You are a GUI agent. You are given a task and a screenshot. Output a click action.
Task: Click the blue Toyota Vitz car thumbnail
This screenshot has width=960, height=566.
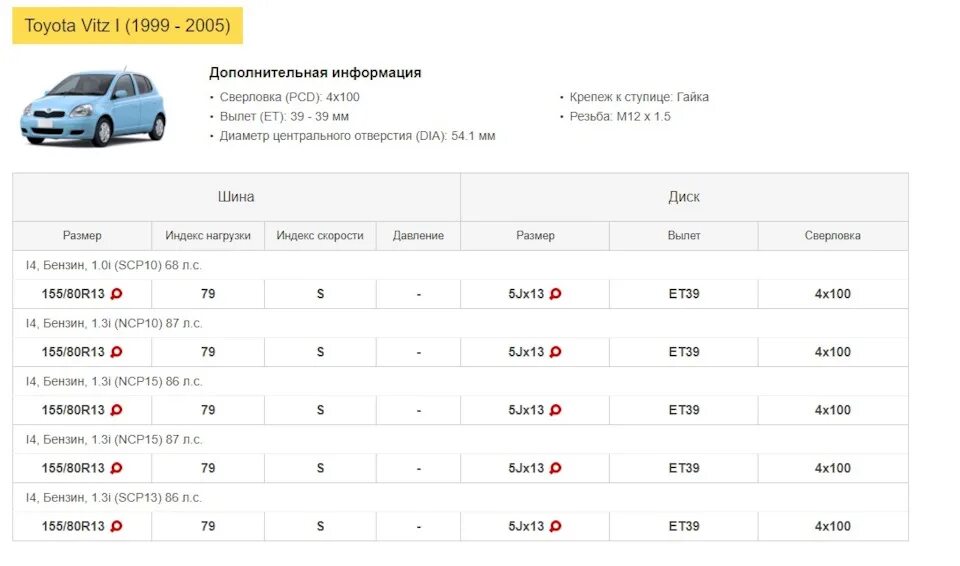click(x=93, y=107)
